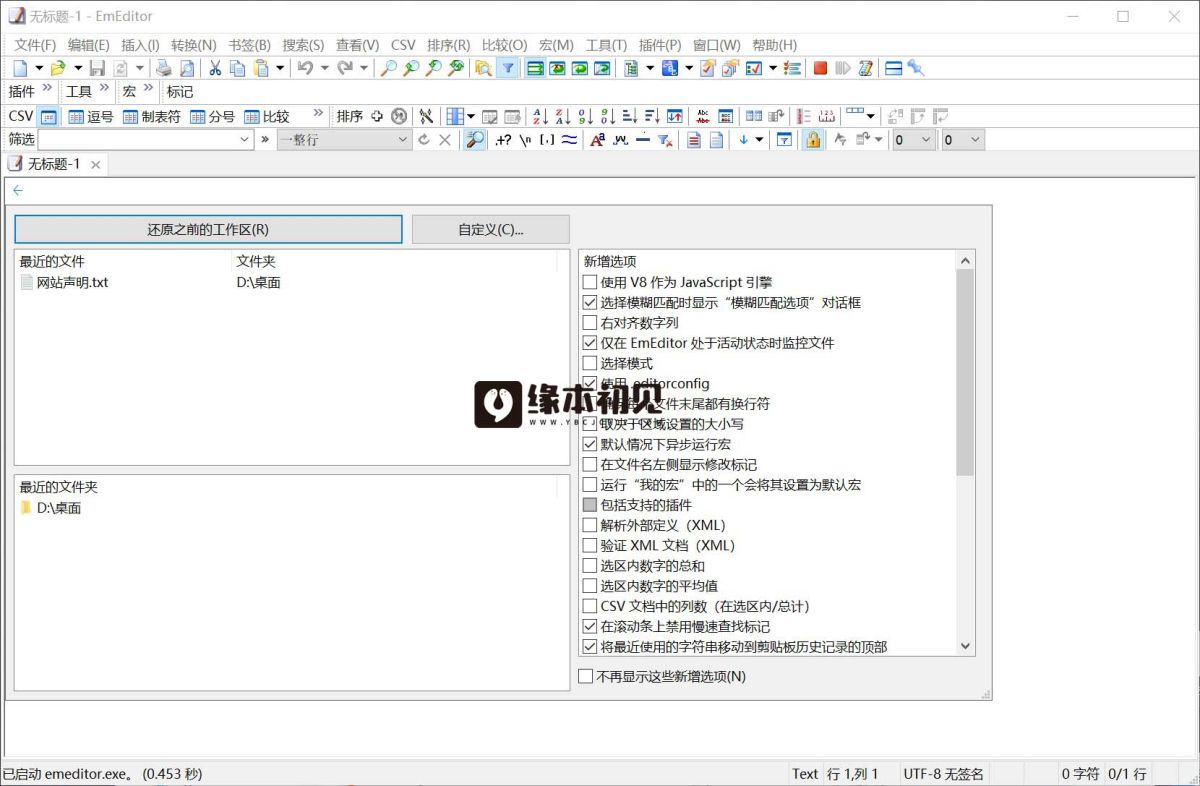Uncheck 仅在 EmEditor 处于活动状态时监控文件
The width and height of the screenshot is (1200, 786).
click(x=590, y=343)
